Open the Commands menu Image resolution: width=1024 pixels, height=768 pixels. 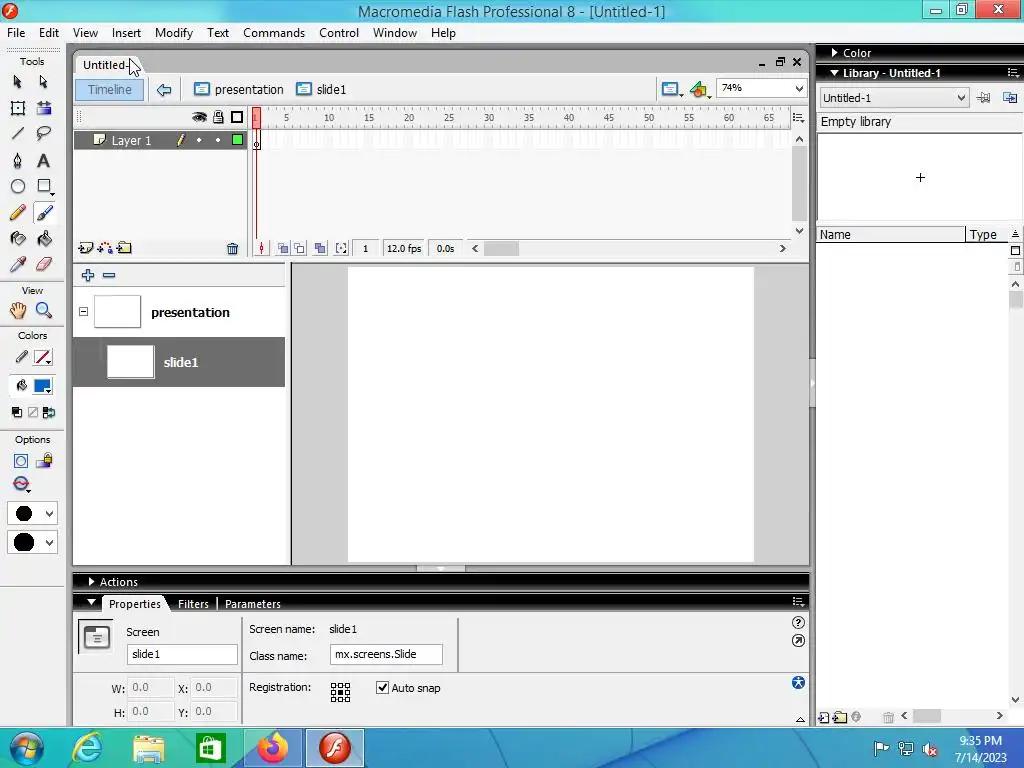point(274,33)
